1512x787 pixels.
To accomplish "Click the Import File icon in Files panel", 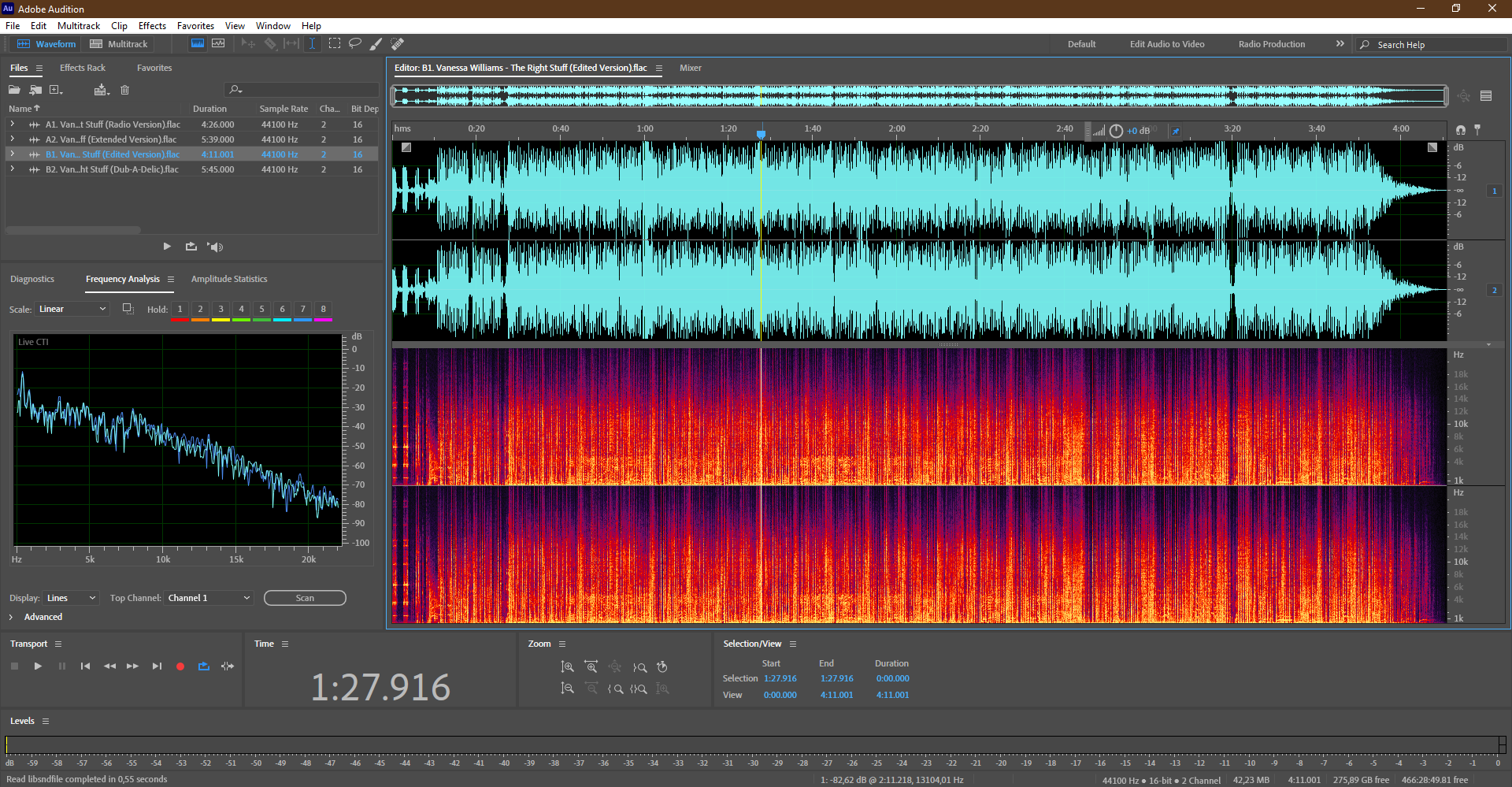I will 35,90.
